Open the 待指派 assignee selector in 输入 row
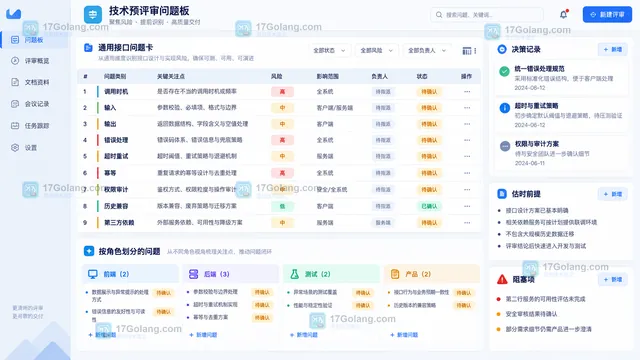The image size is (640, 360). [x=383, y=108]
